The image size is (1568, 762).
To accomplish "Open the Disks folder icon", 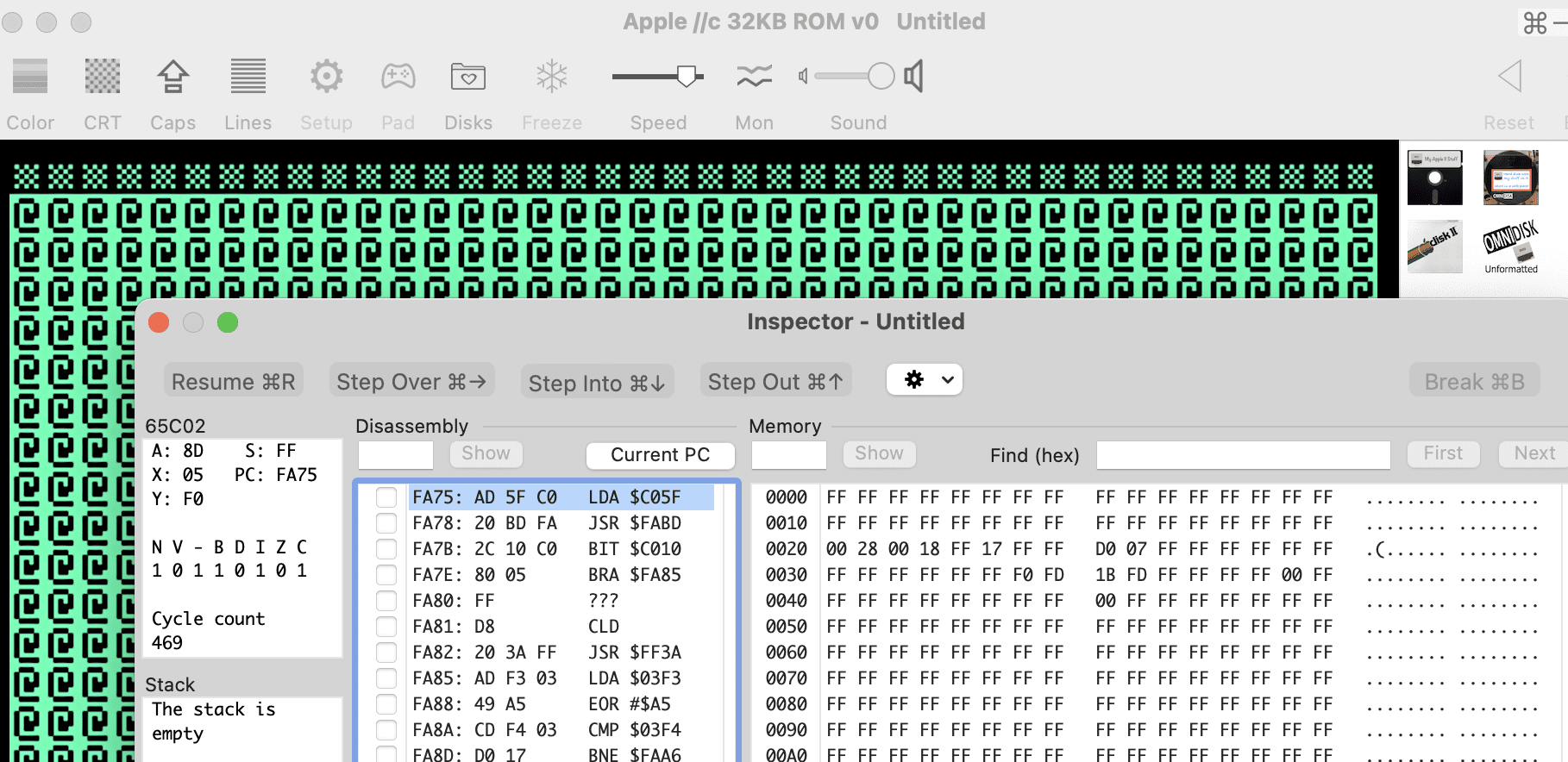I will click(x=468, y=77).
